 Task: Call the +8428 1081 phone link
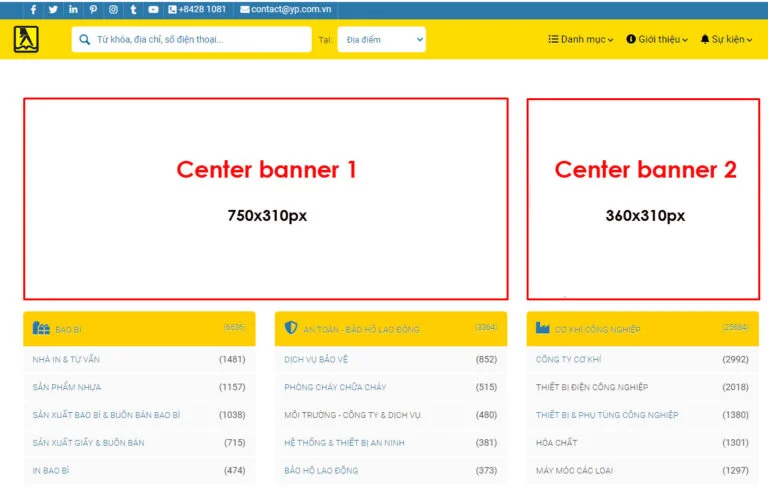tap(197, 9)
